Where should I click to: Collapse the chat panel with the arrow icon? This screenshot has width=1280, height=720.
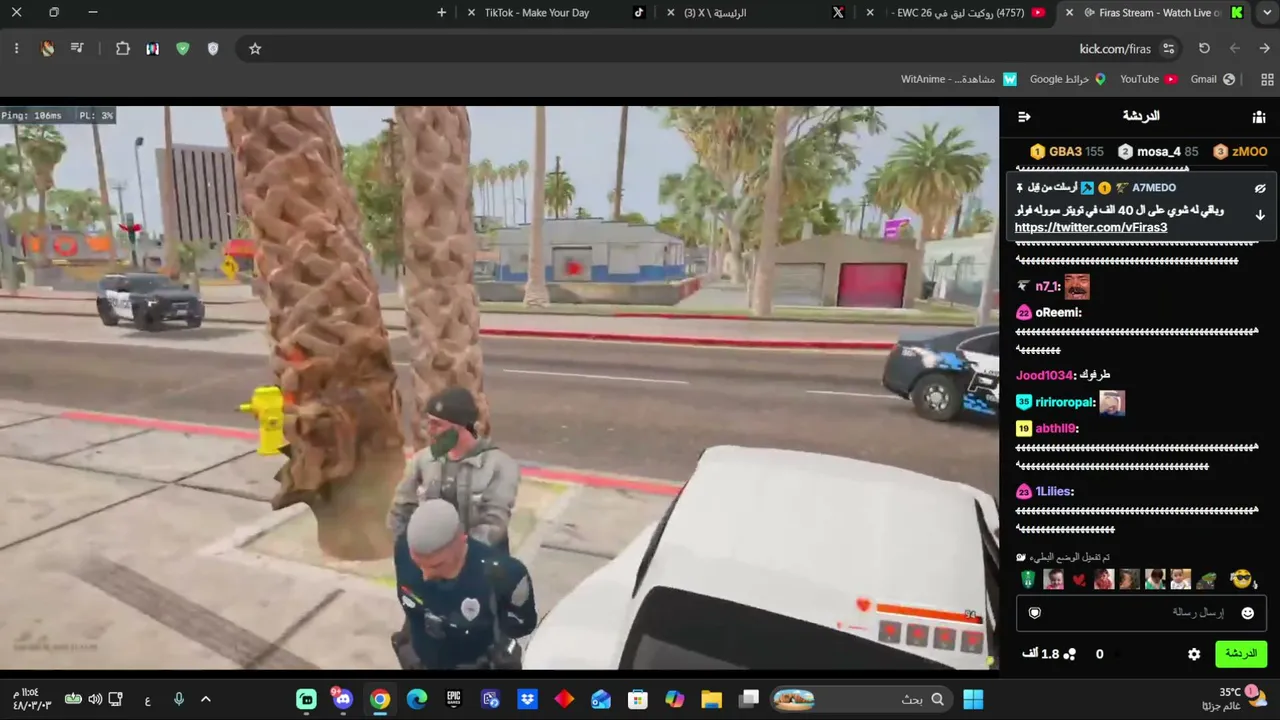tap(1024, 117)
